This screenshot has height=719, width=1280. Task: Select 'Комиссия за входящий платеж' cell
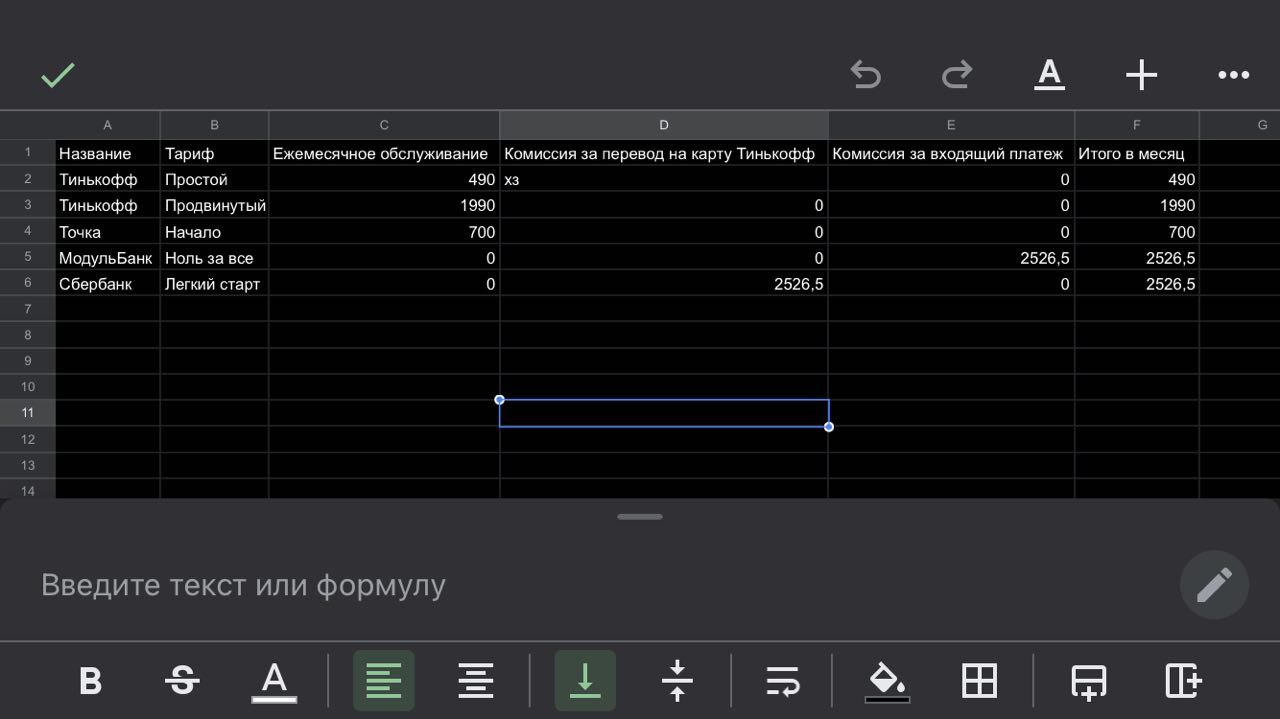pyautogui.click(x=951, y=153)
